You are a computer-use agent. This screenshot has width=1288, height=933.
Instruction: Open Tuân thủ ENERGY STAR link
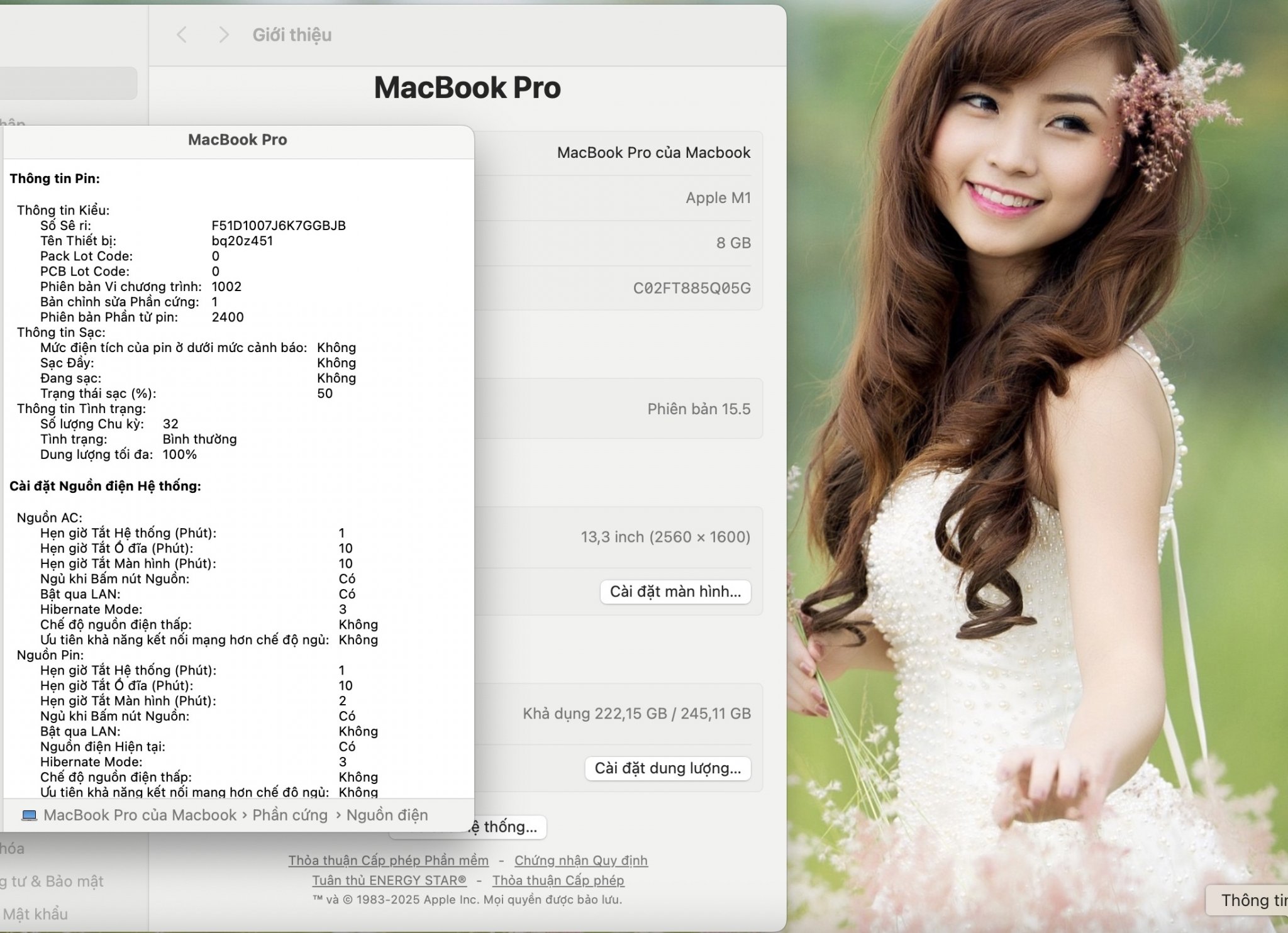tap(389, 880)
